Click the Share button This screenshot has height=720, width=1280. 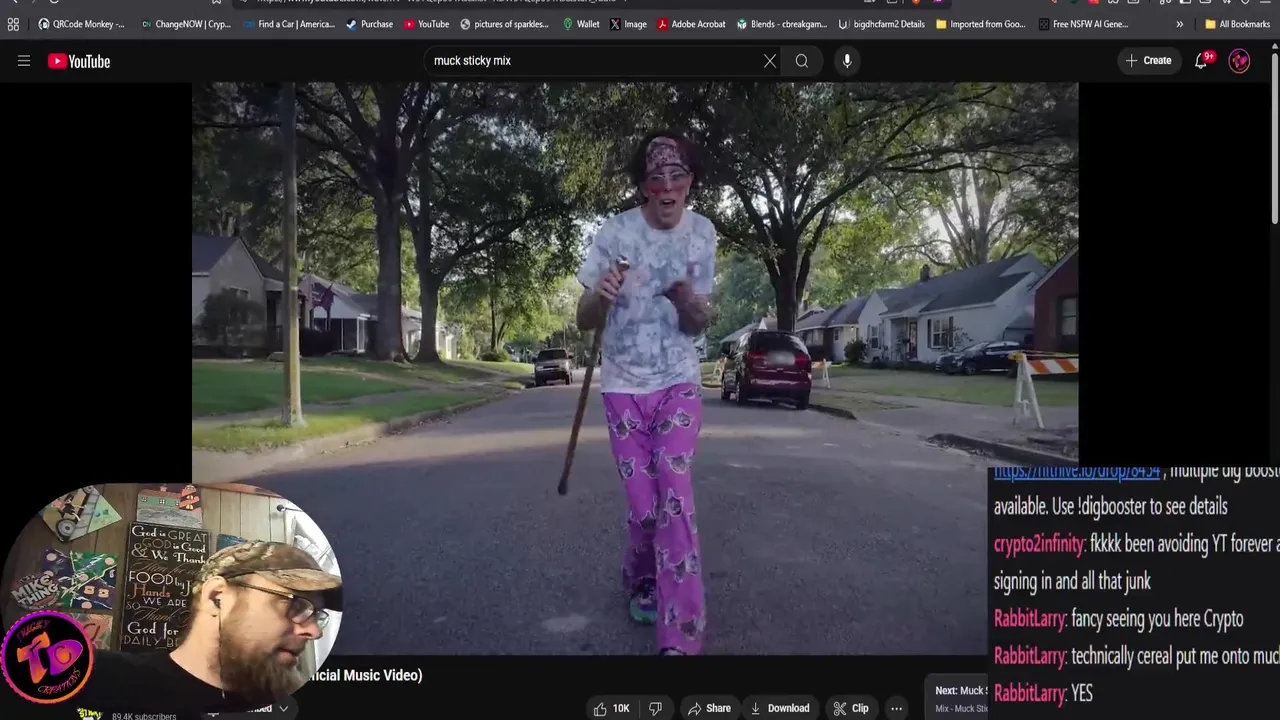(709, 708)
